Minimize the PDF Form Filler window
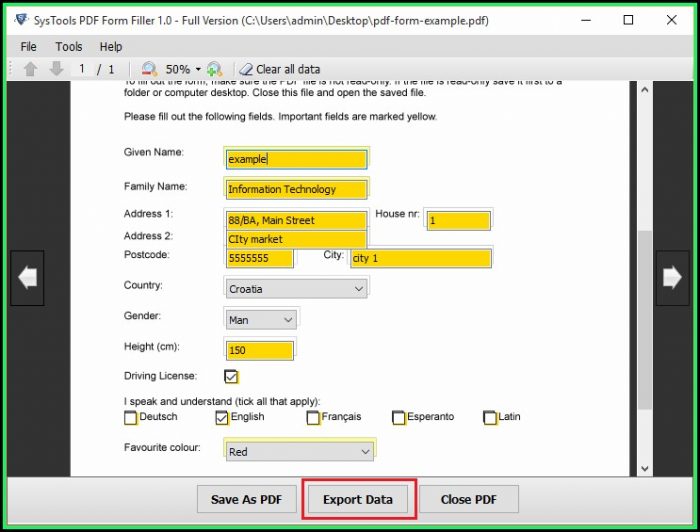The image size is (700, 532). [586, 20]
